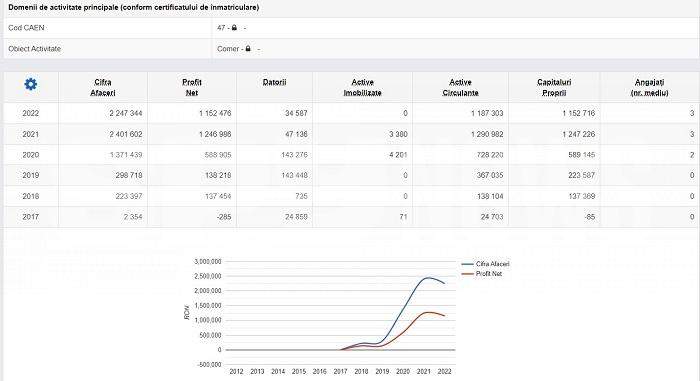The width and height of the screenshot is (700, 381).
Task: Sort by Cifra Afaceri column header
Action: point(103,88)
